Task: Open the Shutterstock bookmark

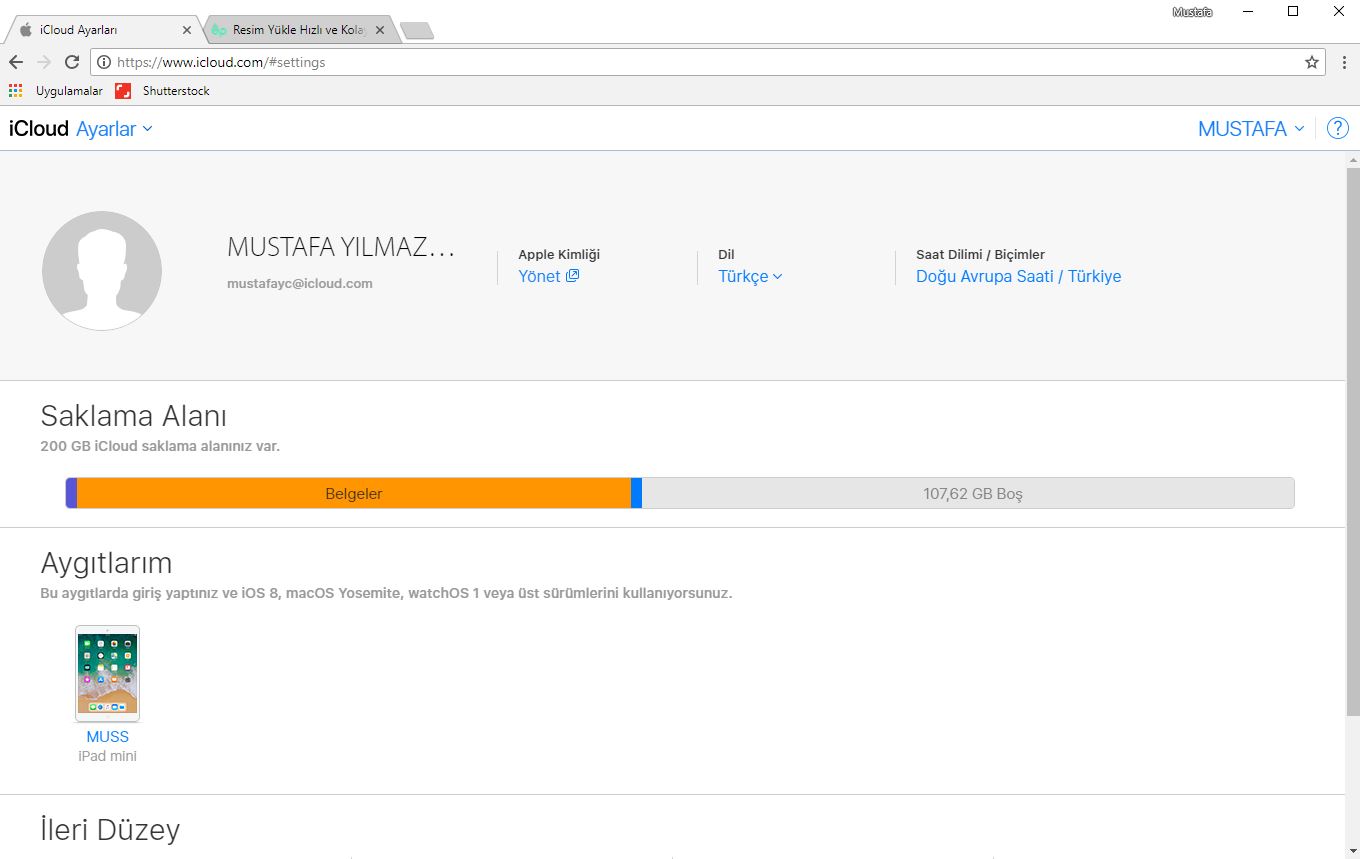Action: pyautogui.click(x=163, y=91)
